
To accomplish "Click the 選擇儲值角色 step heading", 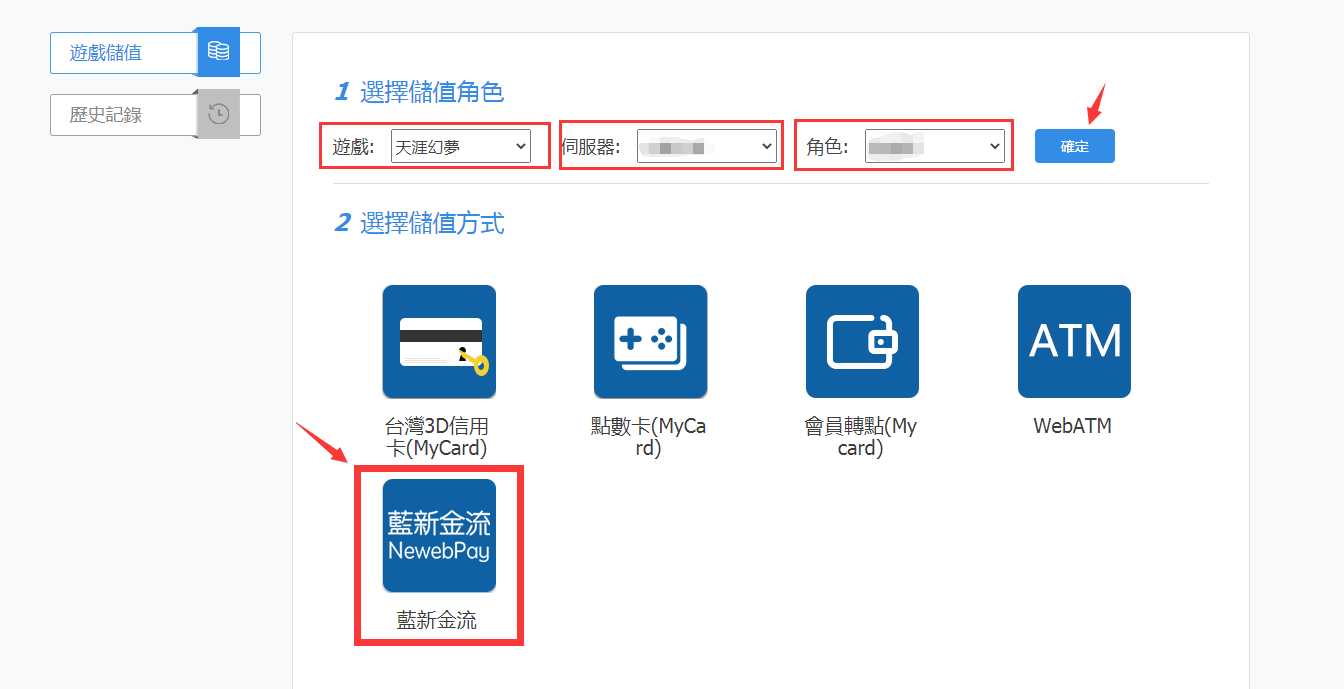I will [431, 93].
